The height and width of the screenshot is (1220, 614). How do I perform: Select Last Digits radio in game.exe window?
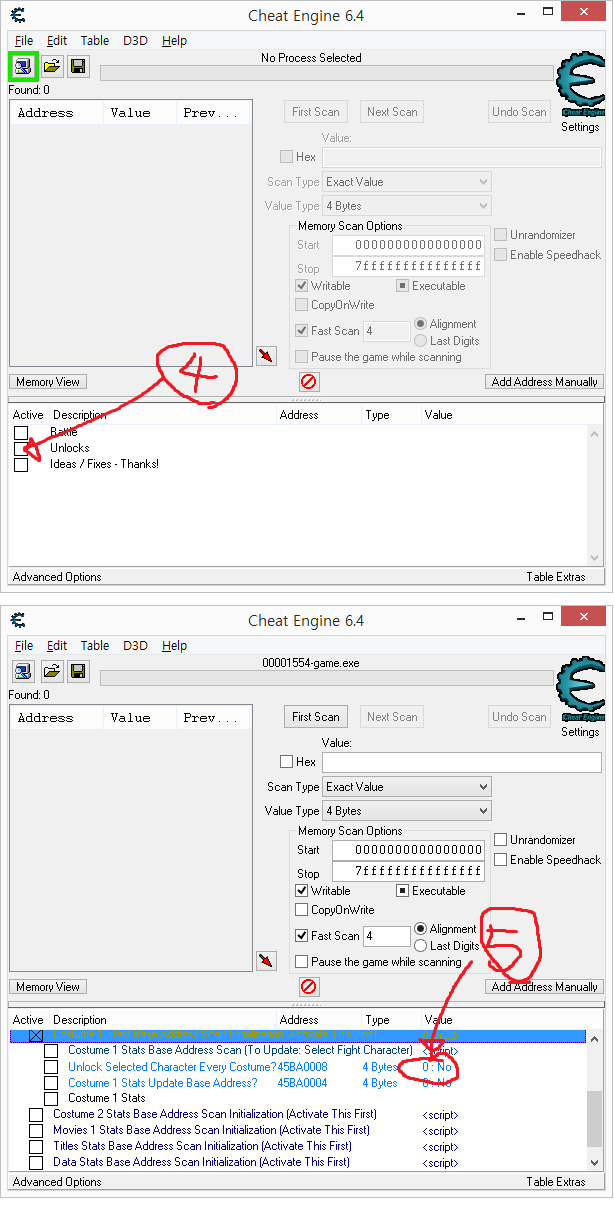[421, 946]
